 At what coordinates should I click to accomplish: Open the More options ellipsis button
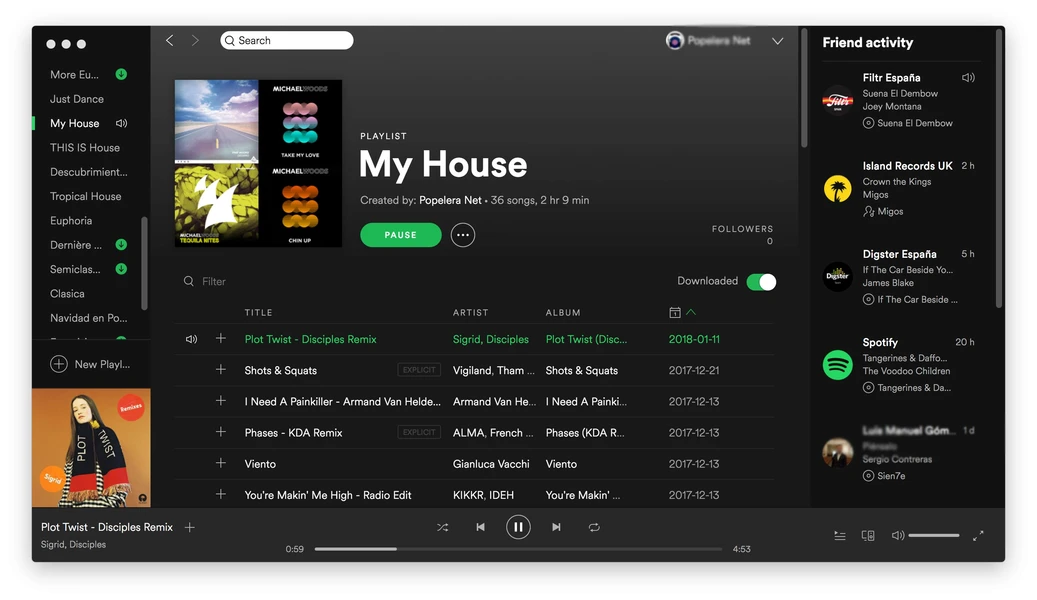click(463, 235)
